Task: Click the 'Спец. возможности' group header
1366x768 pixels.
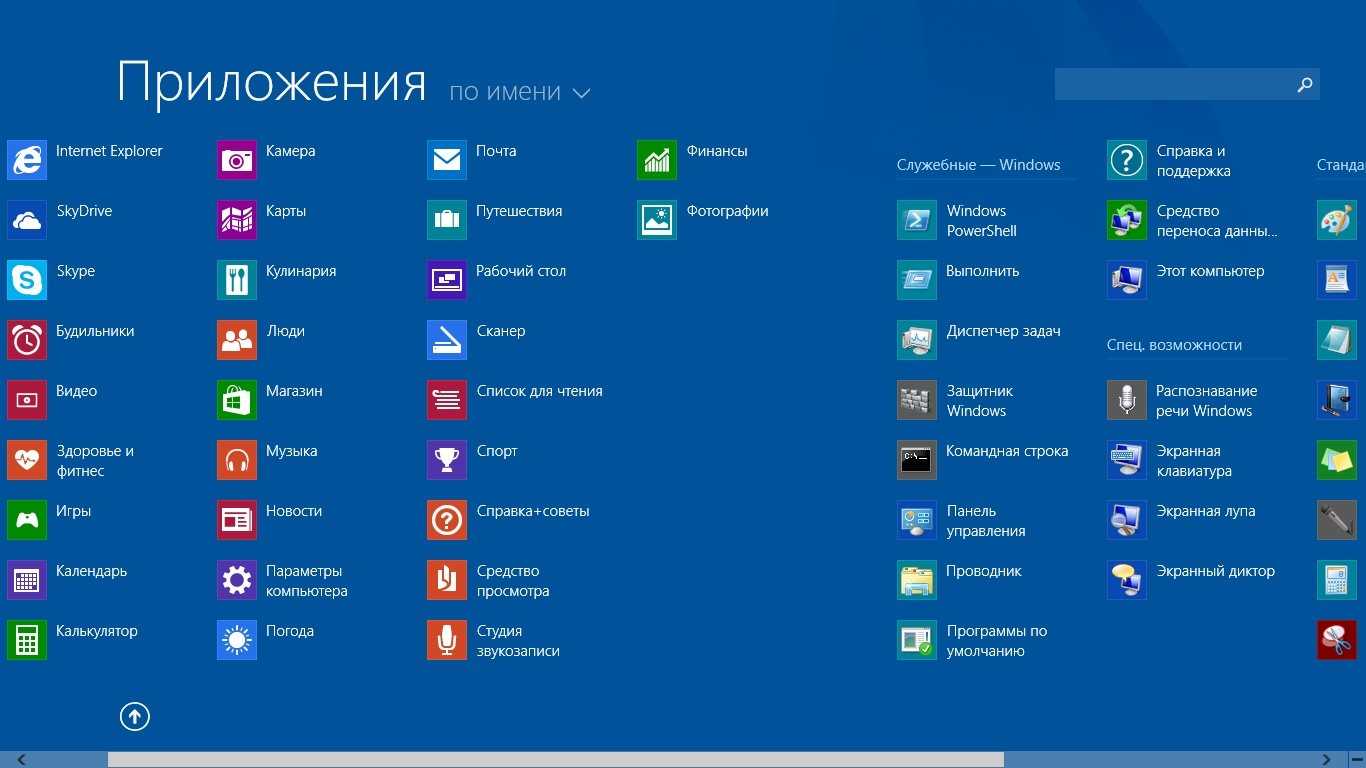Action: [x=1174, y=345]
